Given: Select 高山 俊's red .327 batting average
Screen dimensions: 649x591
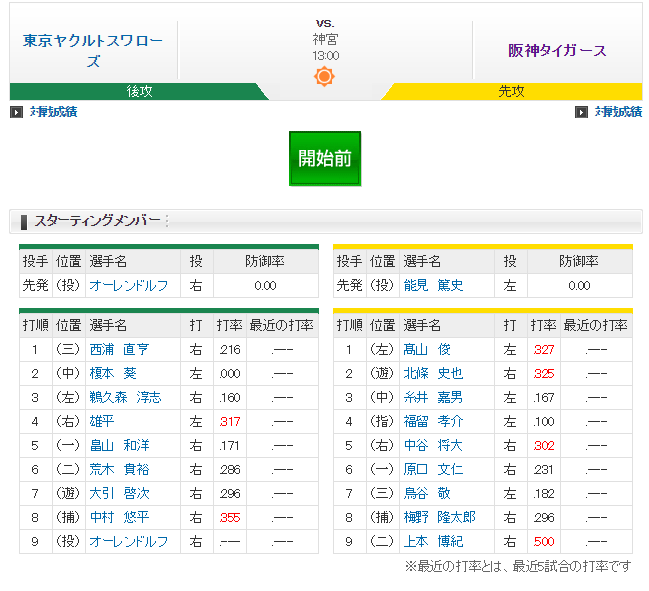Looking at the screenshot, I should coord(544,350).
